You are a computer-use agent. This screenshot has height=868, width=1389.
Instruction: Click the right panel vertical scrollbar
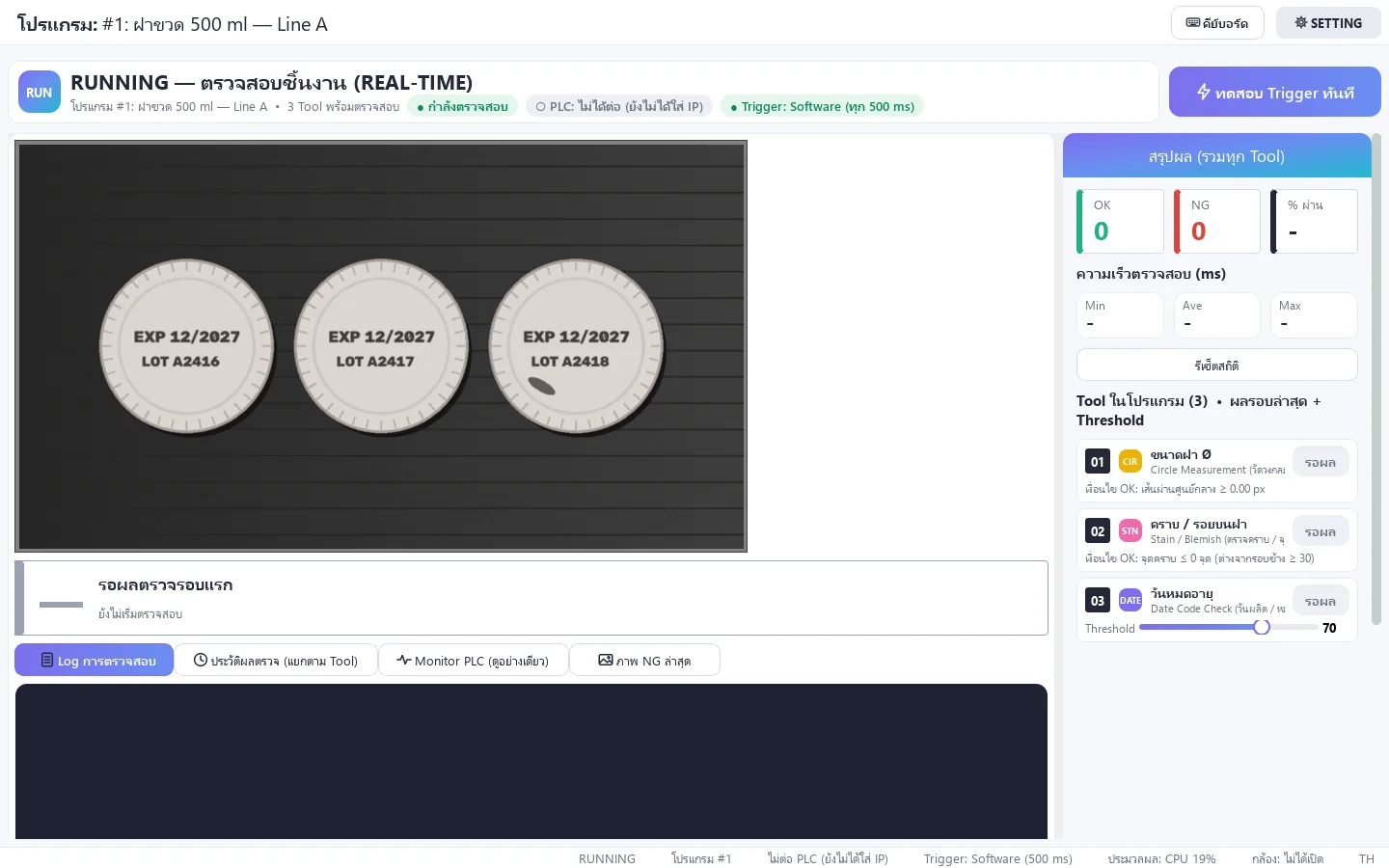[1376, 379]
